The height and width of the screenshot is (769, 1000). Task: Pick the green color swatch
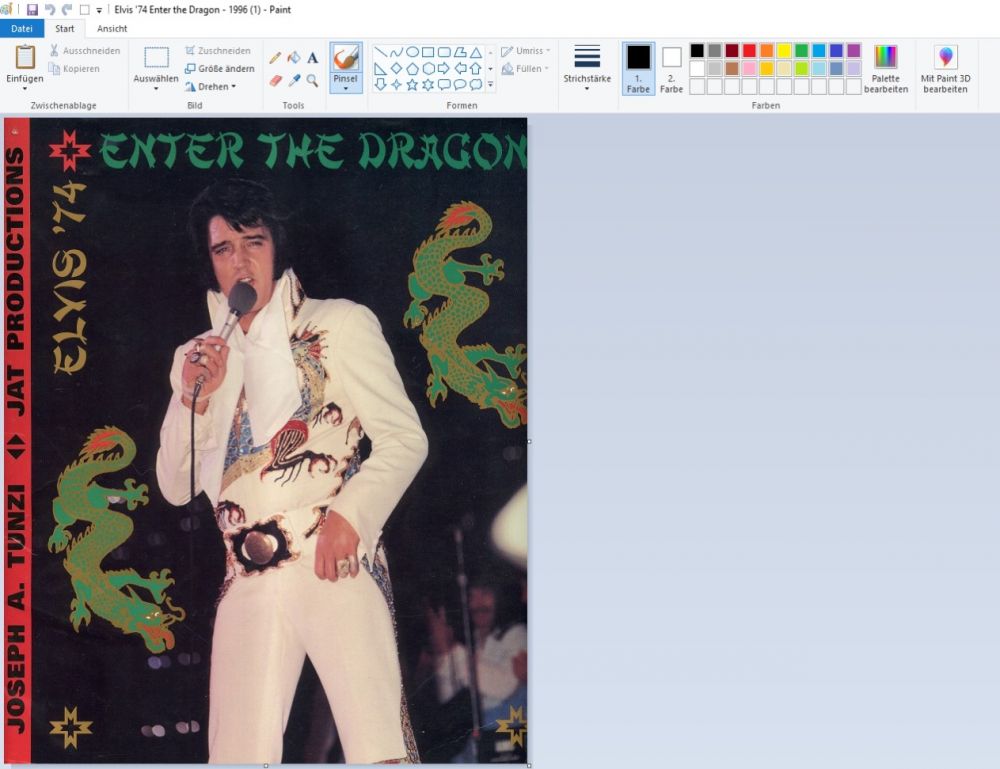[802, 50]
